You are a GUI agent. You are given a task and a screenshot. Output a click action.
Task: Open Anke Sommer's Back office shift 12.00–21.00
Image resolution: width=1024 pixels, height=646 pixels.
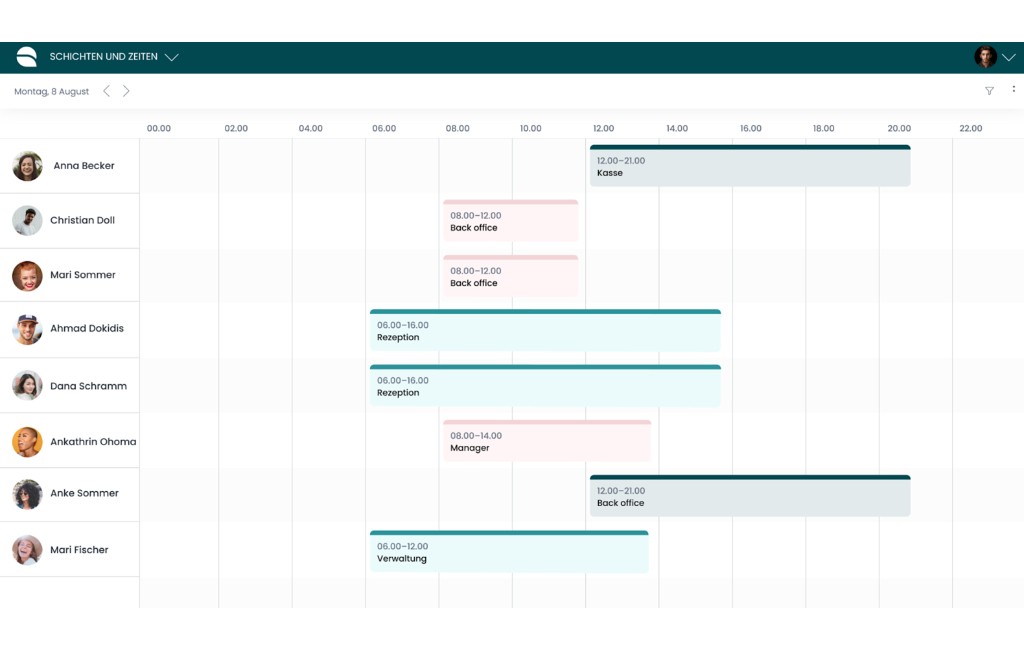coord(750,496)
